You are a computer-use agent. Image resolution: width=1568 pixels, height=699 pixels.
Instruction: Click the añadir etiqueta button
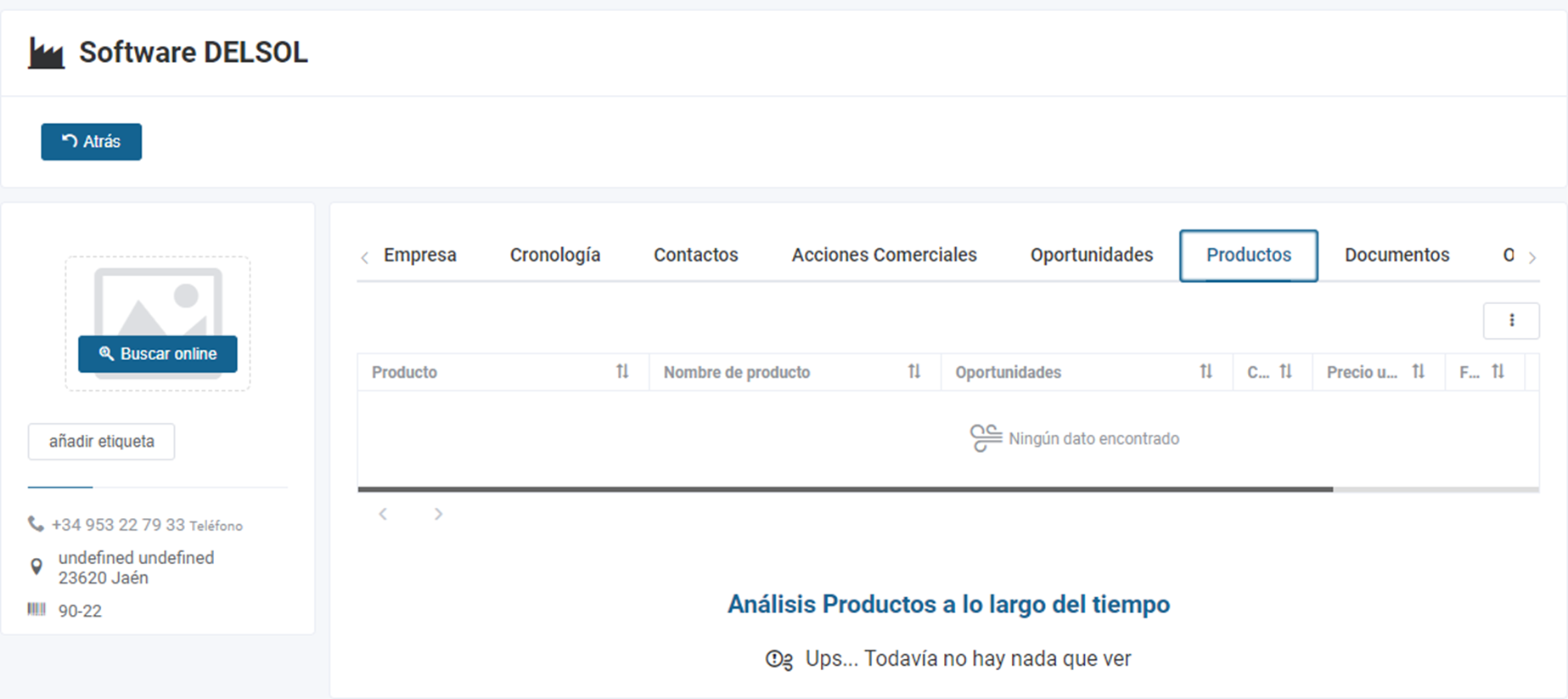click(102, 442)
